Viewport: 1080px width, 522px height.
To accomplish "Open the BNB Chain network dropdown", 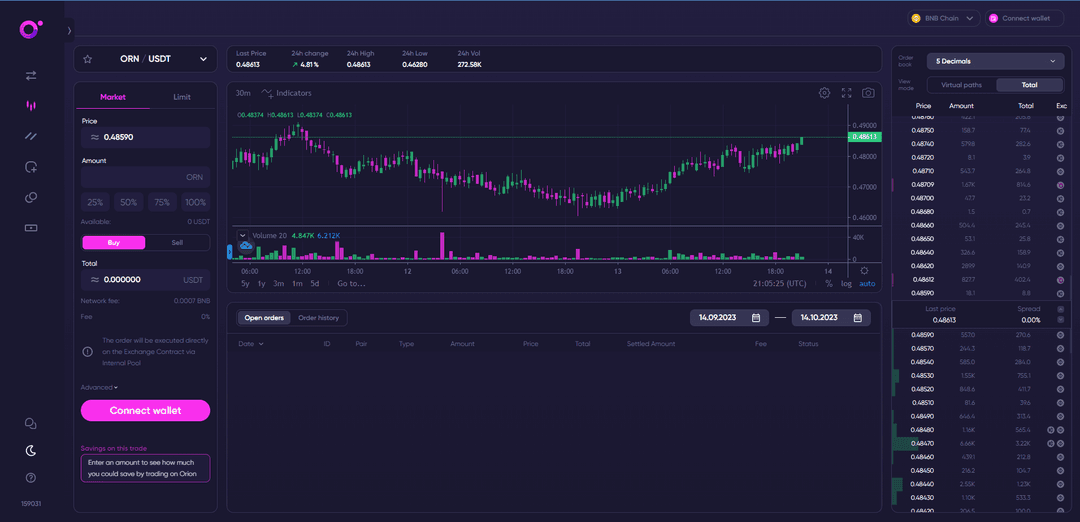I will [944, 19].
